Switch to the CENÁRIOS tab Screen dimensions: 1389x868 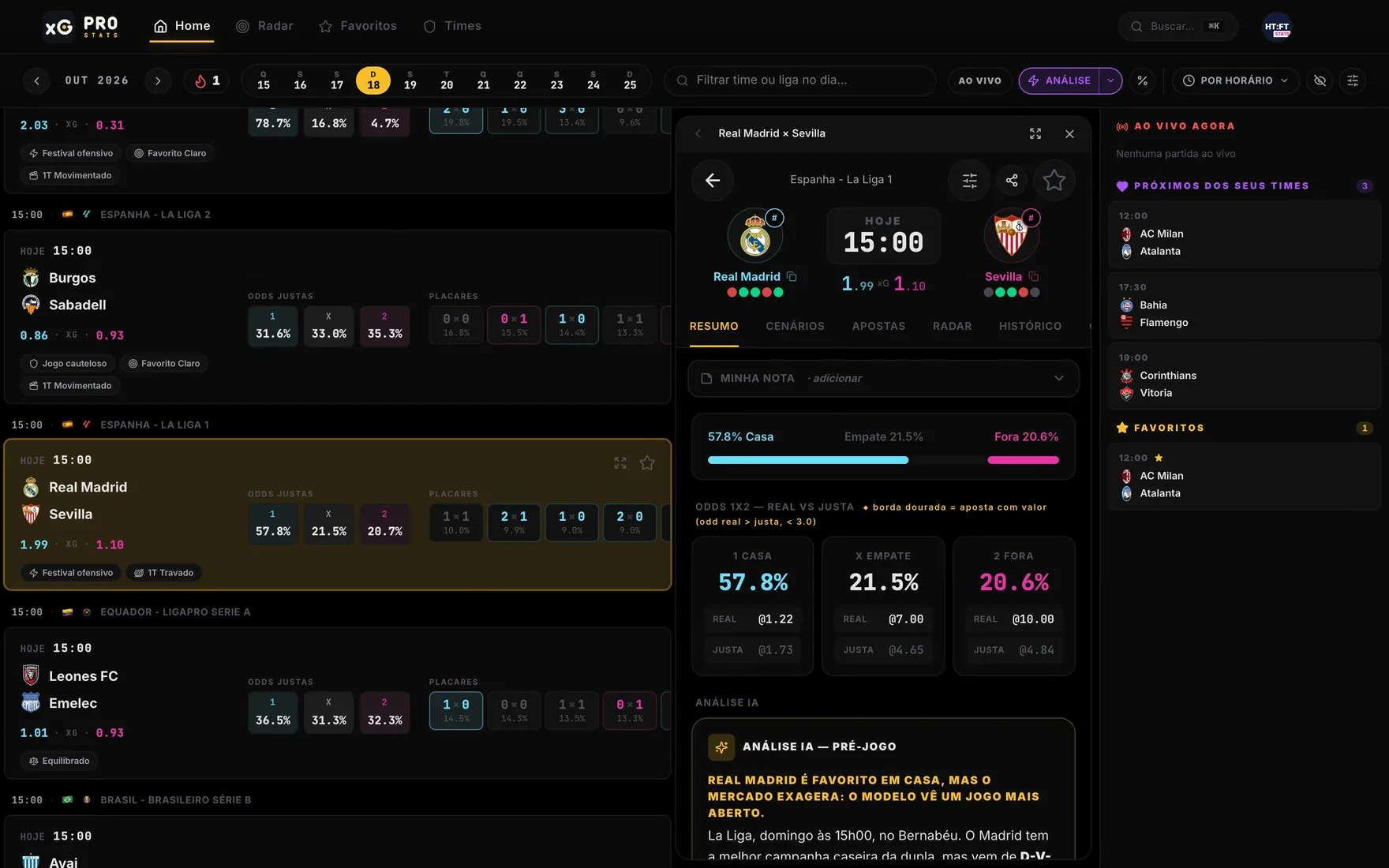(x=795, y=327)
